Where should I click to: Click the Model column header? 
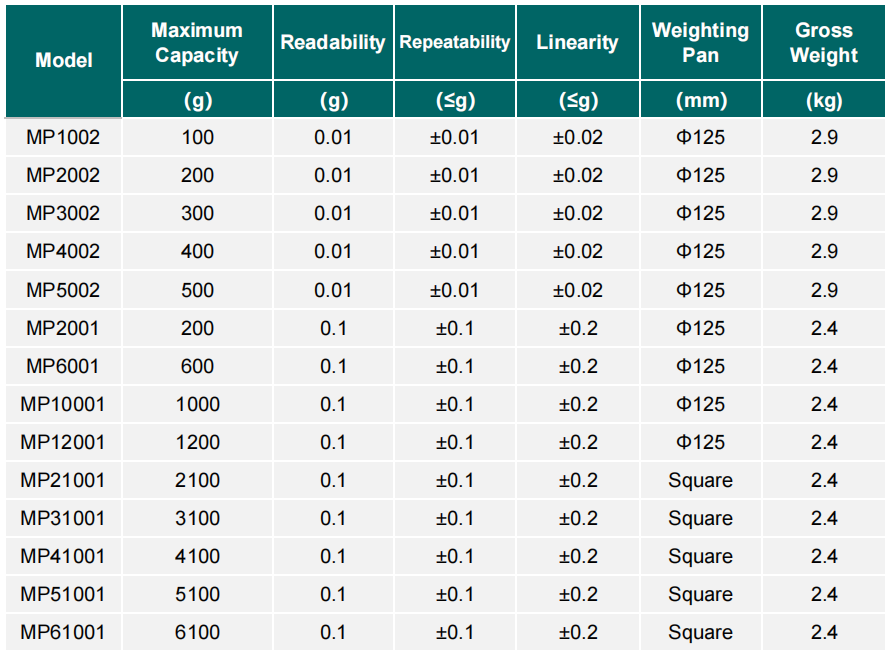(x=63, y=60)
